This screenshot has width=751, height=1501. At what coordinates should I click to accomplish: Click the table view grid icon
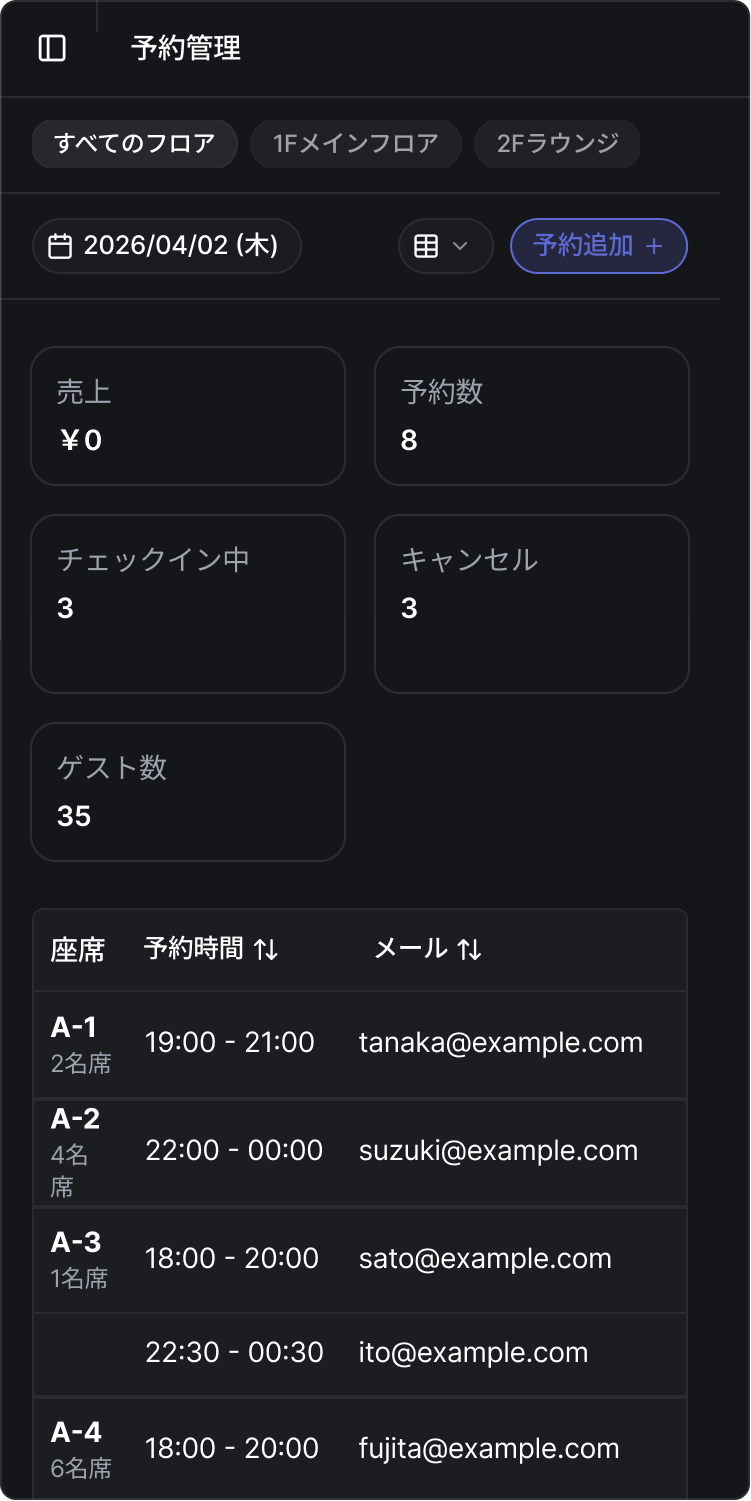point(426,246)
